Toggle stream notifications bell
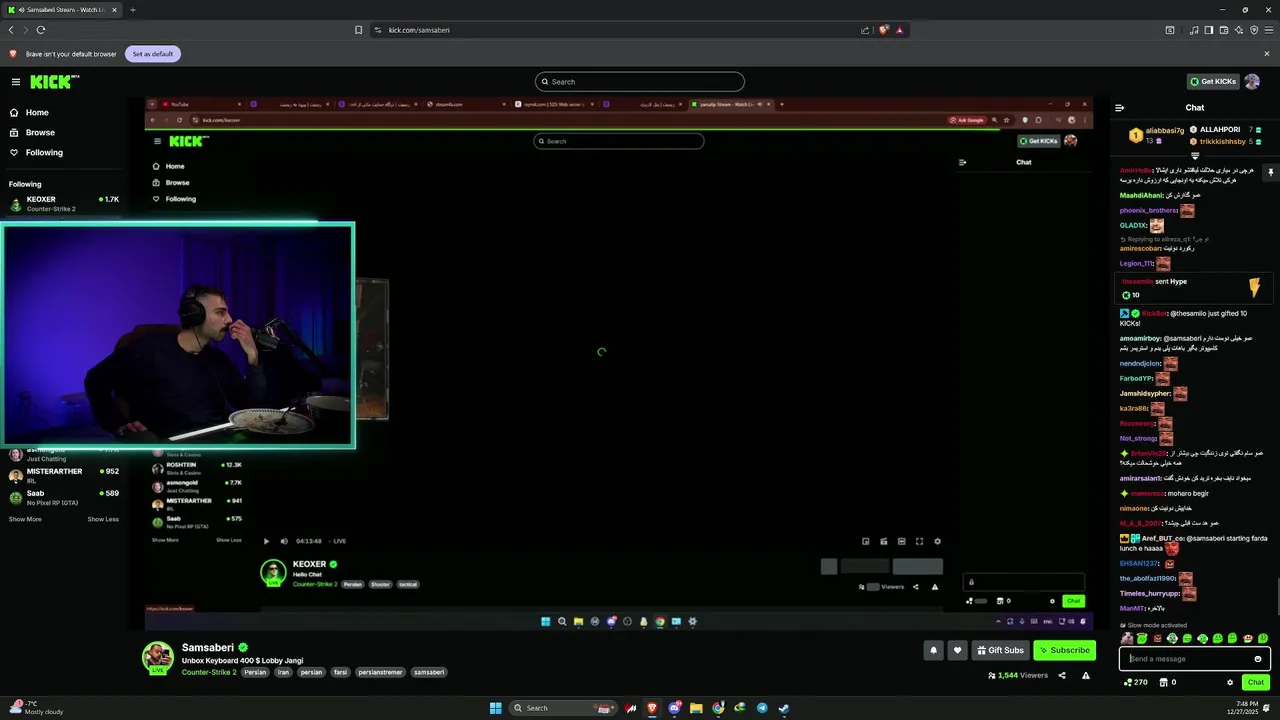The width and height of the screenshot is (1280, 720). coord(933,650)
